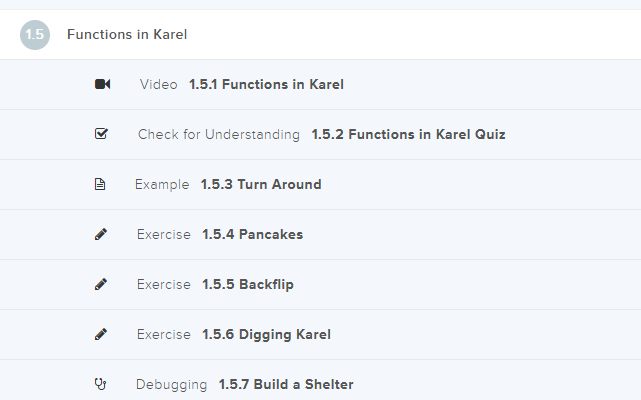
Task: Click the pencil icon next to Backflip
Action: click(101, 285)
